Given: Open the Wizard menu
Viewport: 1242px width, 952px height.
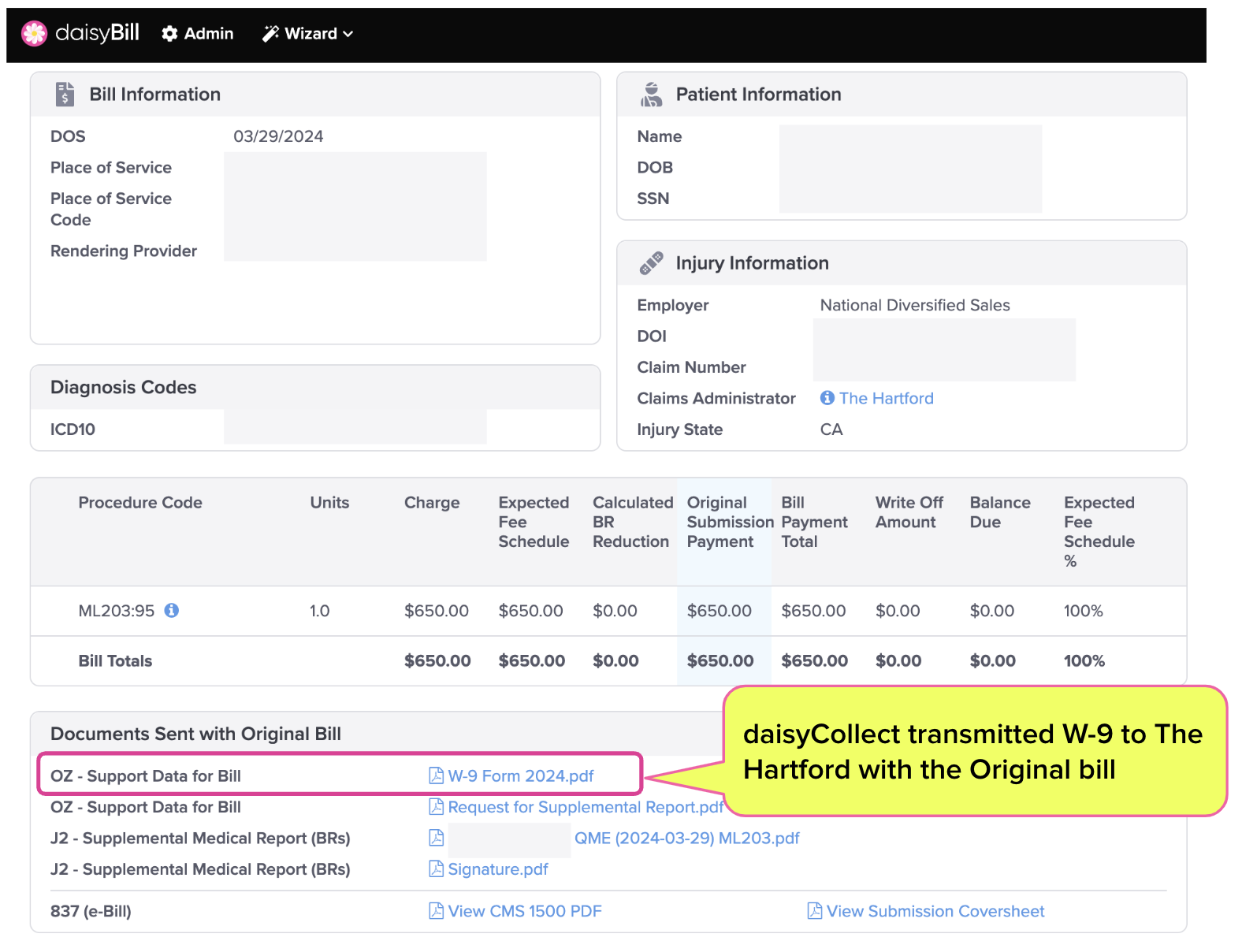Looking at the screenshot, I should tap(308, 34).
